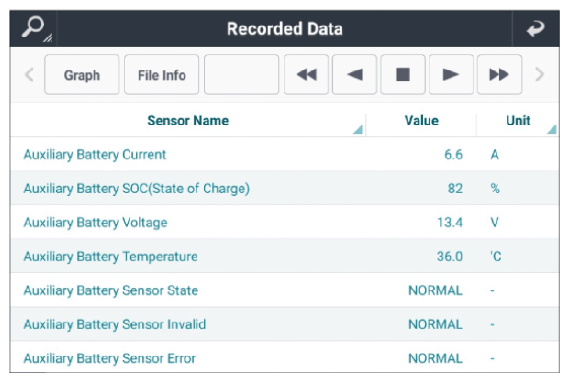569x382 pixels.
Task: Open the Graph view button
Action: 82,75
